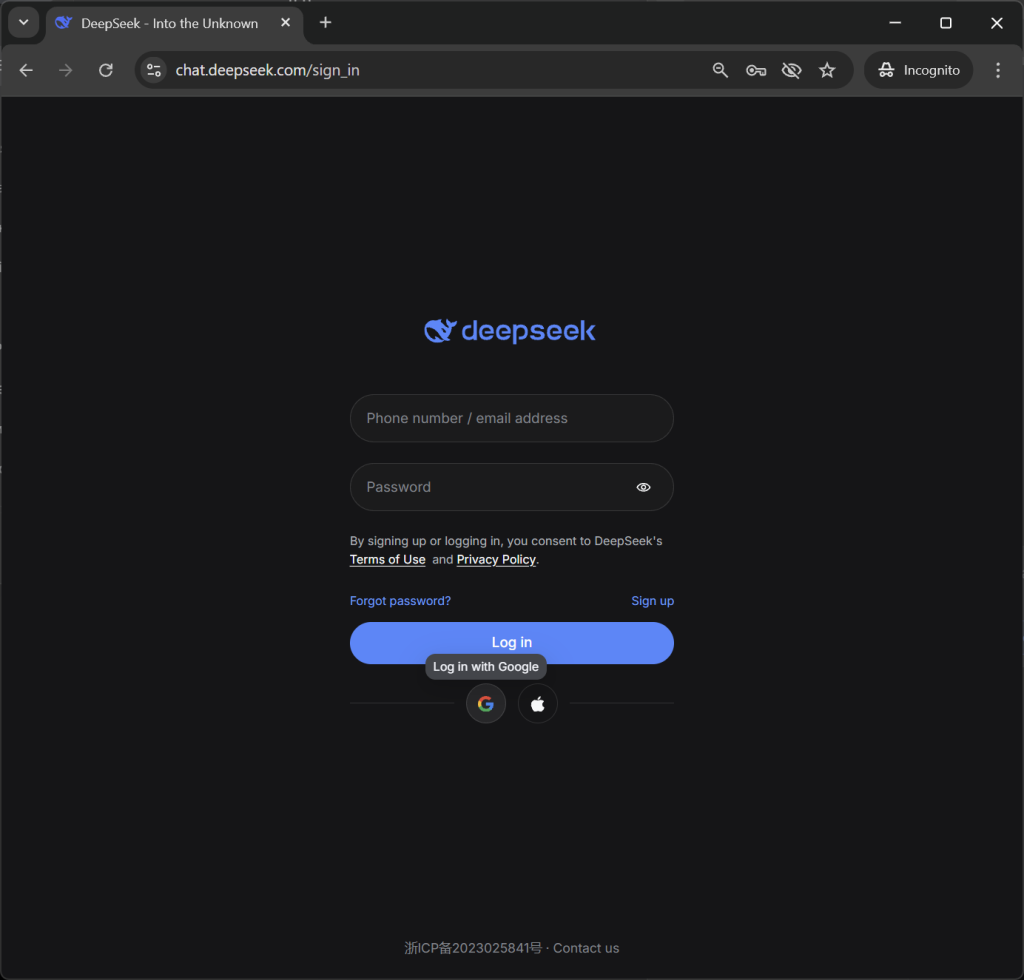Log in with the Google icon

coord(485,704)
